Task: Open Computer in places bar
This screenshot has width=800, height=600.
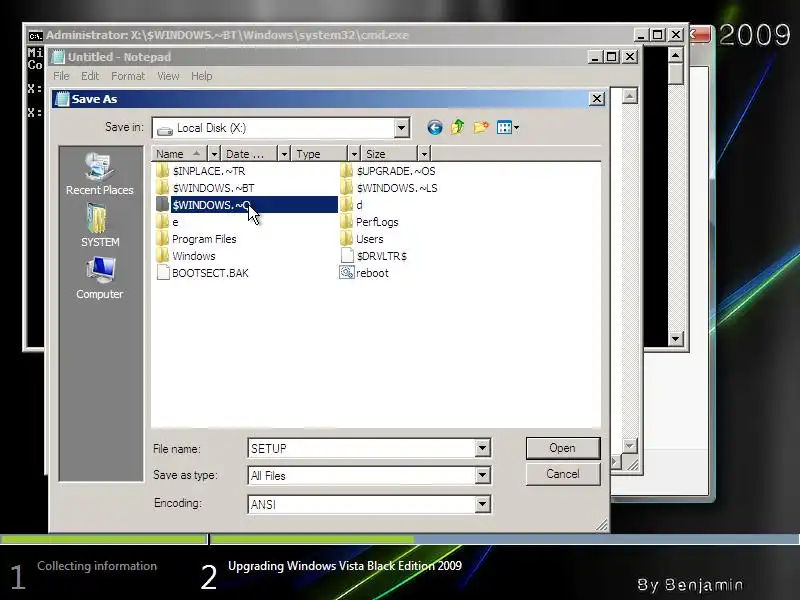Action: [x=99, y=278]
